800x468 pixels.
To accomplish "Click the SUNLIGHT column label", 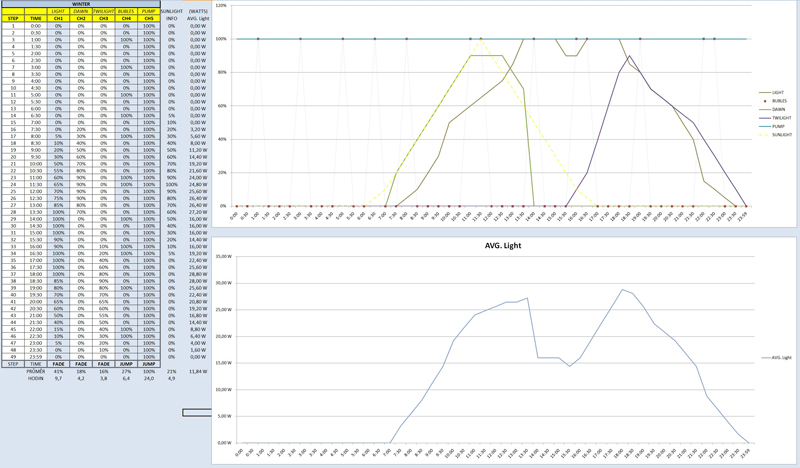I will point(172,11).
